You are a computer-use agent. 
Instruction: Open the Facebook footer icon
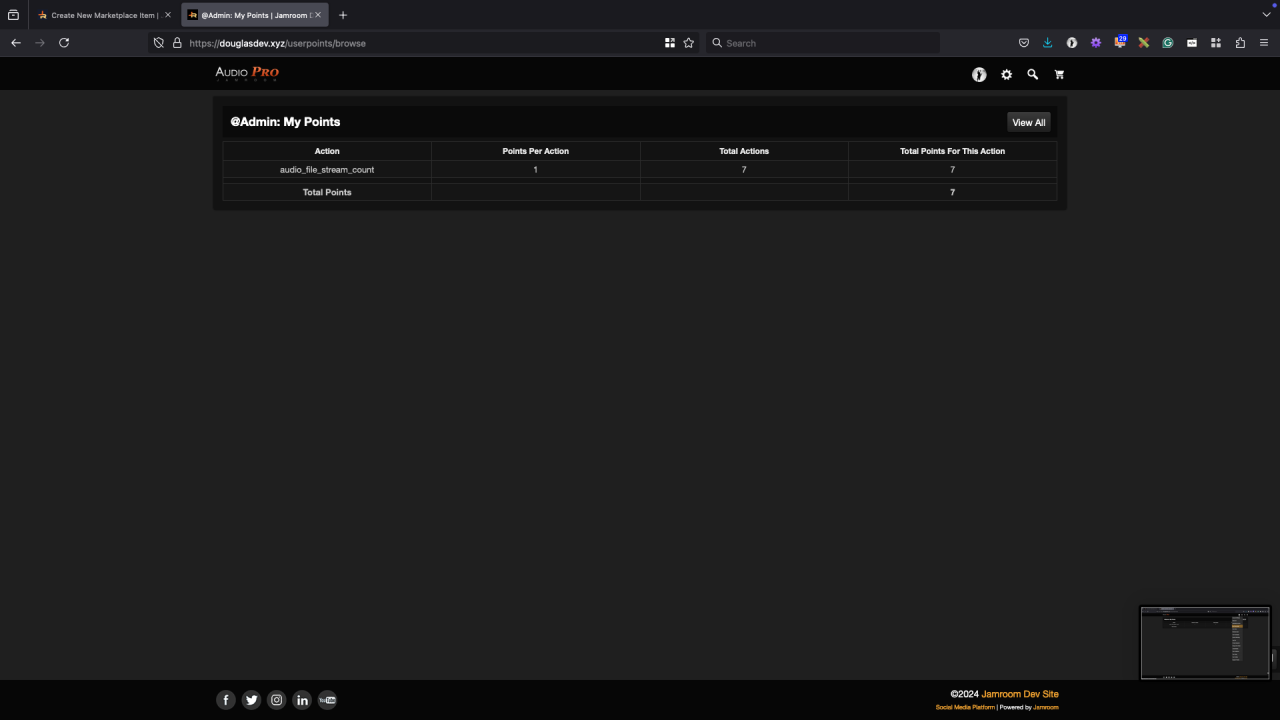click(x=226, y=700)
